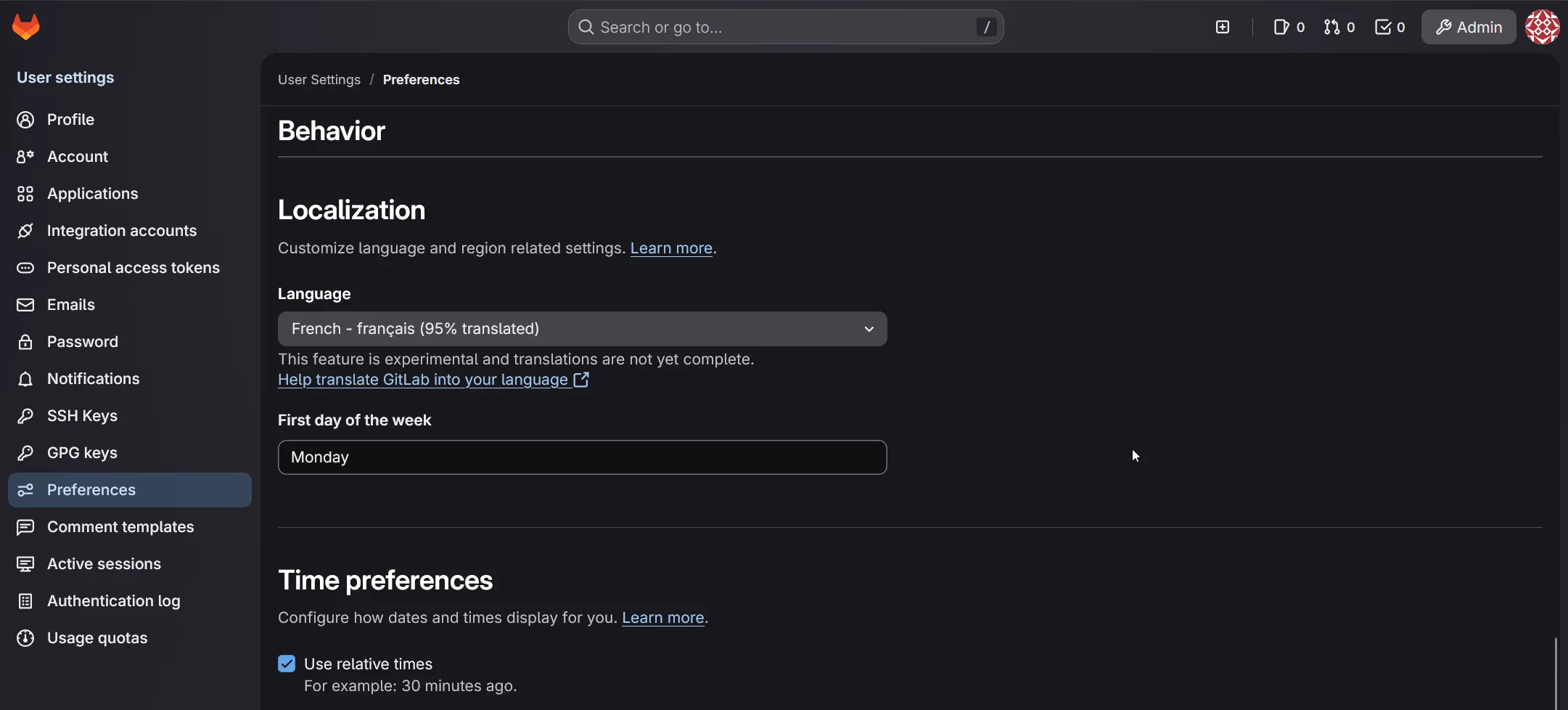Click the Language dropdown chevron arrow
1568x710 pixels.
coord(869,329)
